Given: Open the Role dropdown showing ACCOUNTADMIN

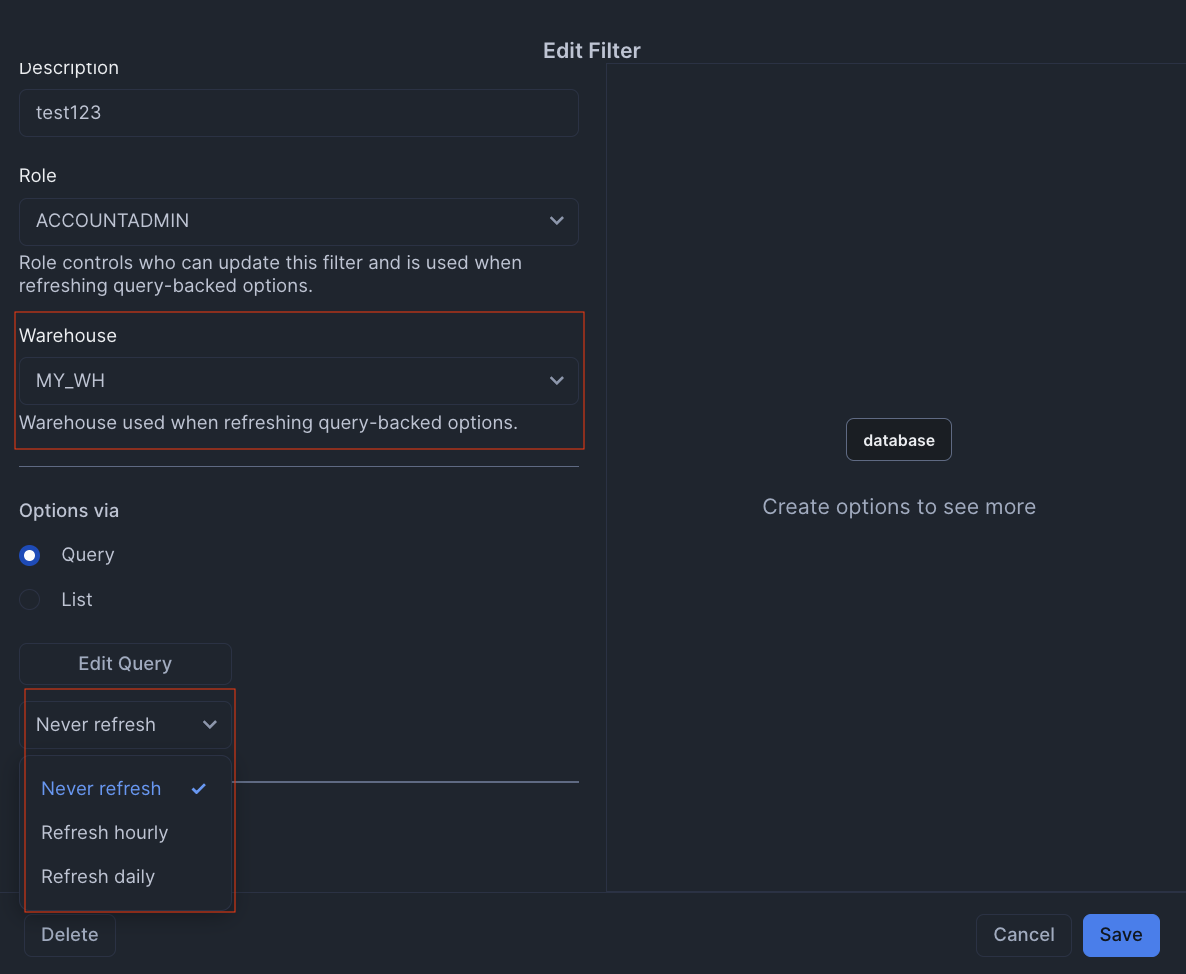Looking at the screenshot, I should pos(298,221).
